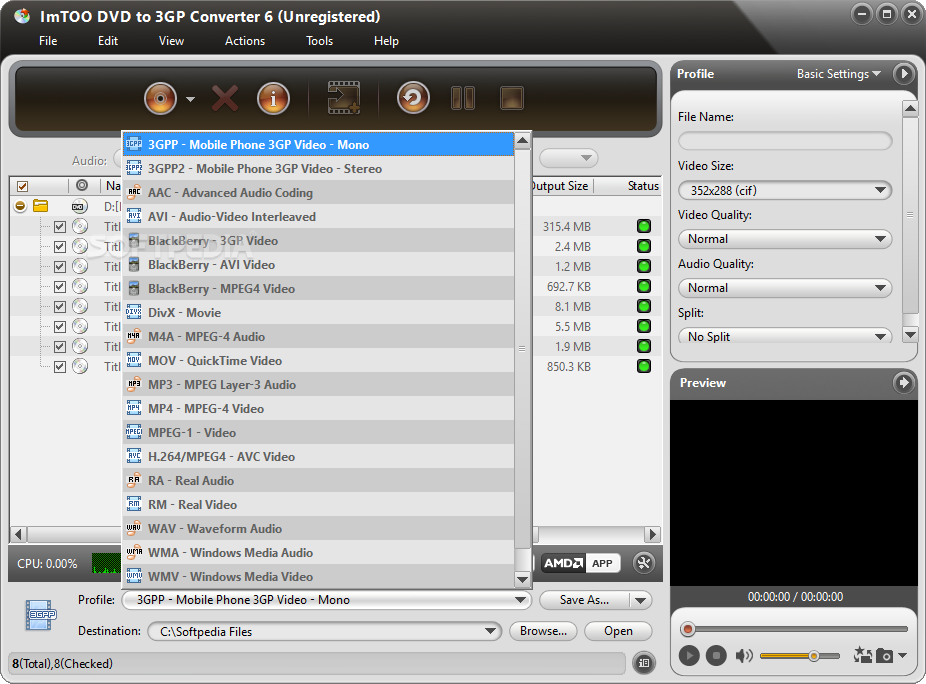Open the Edit menu
Image resolution: width=926 pixels, height=684 pixels.
(107, 41)
